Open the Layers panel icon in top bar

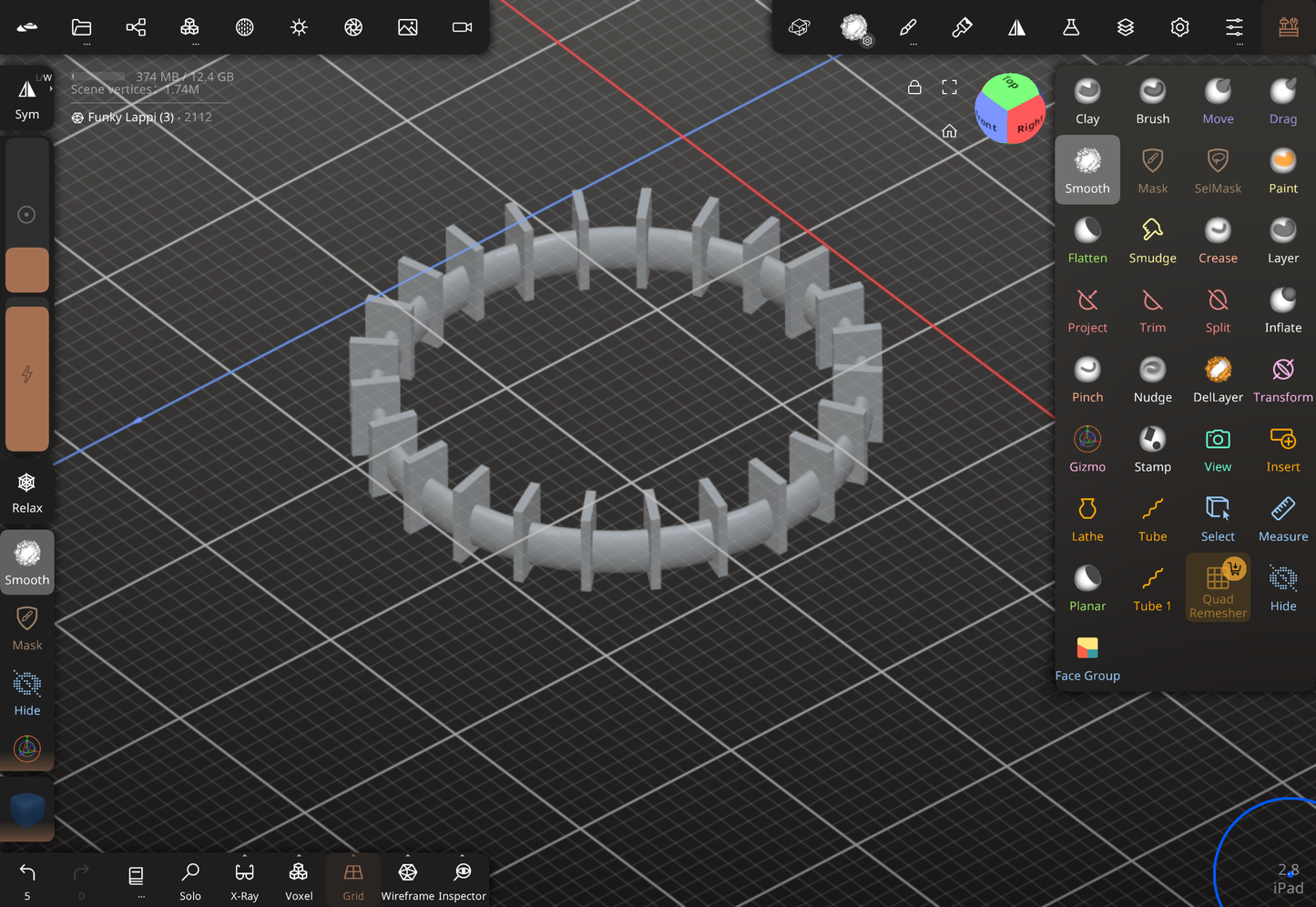click(x=1126, y=27)
